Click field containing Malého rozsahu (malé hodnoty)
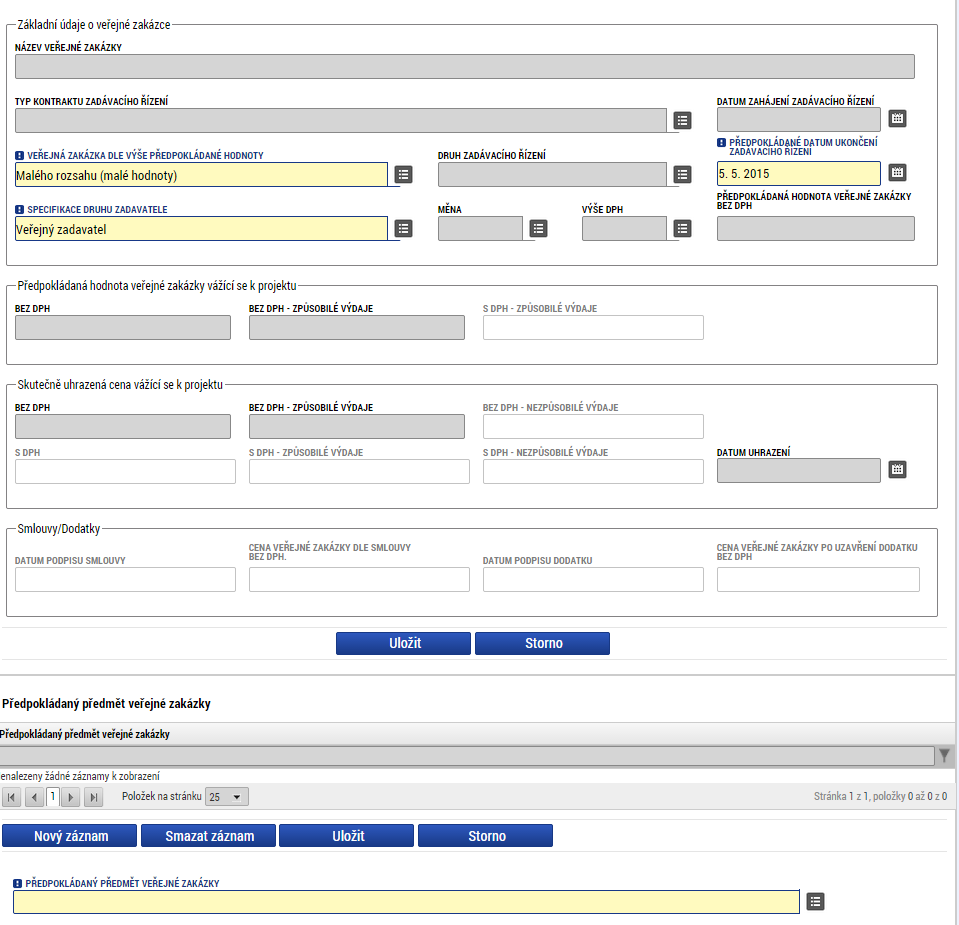This screenshot has width=959, height=925. (201, 174)
